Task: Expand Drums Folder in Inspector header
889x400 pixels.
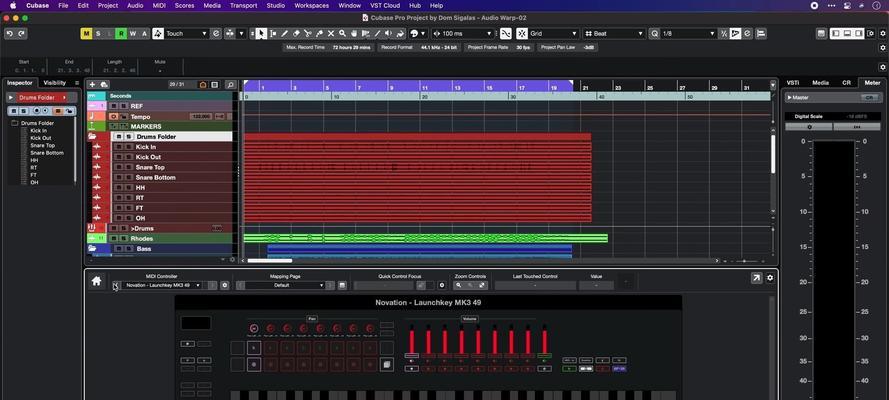Action: coord(11,97)
